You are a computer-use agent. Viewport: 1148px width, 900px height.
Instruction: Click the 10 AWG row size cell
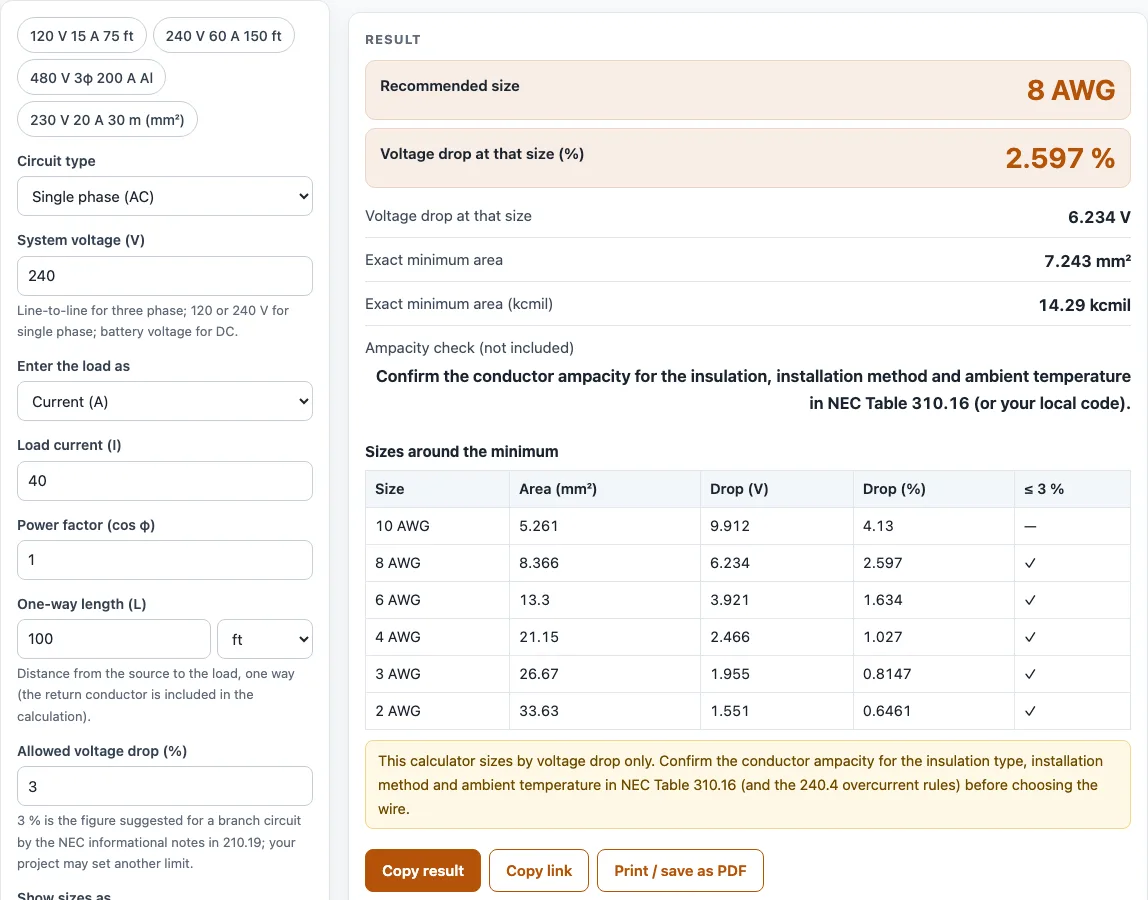pos(437,526)
